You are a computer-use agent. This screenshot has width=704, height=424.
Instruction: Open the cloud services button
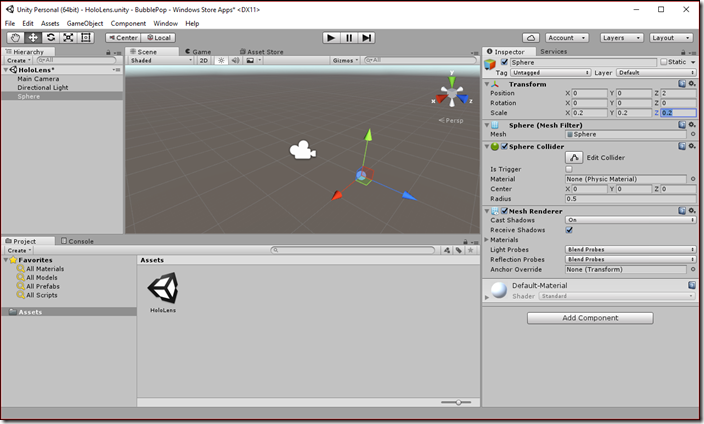click(x=531, y=38)
